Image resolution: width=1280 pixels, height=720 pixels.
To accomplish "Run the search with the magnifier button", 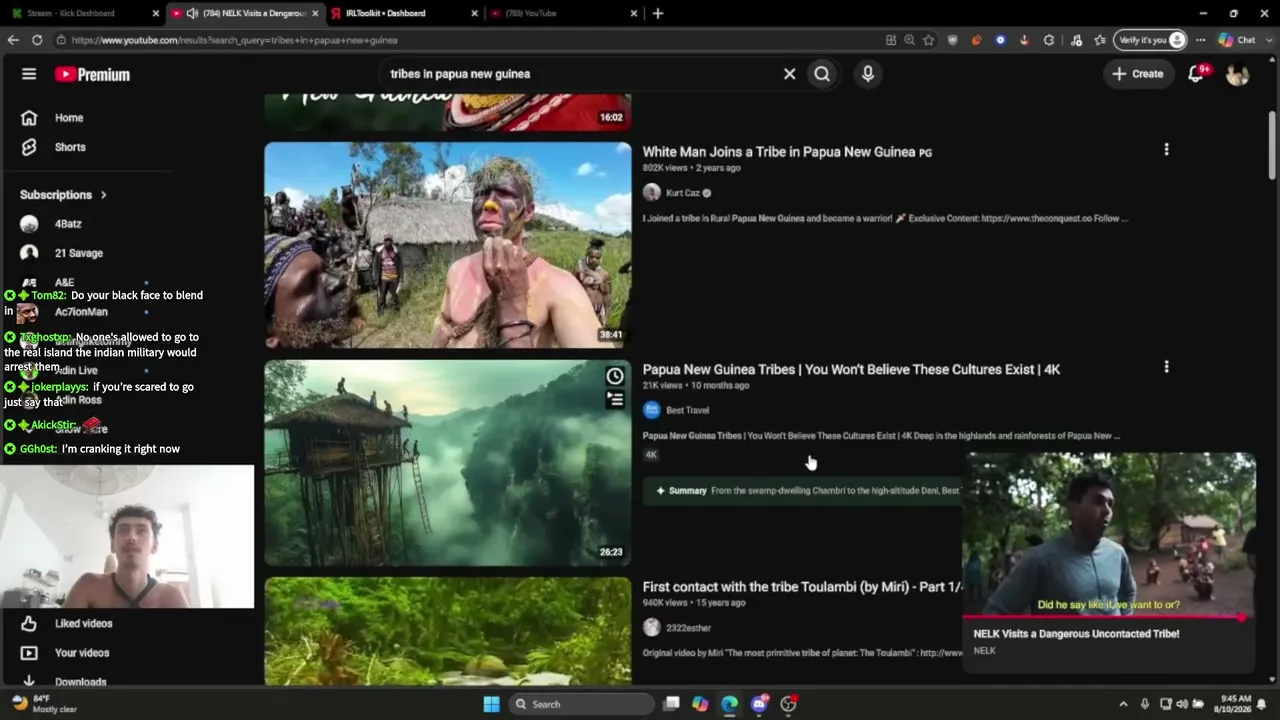I will 822,74.
